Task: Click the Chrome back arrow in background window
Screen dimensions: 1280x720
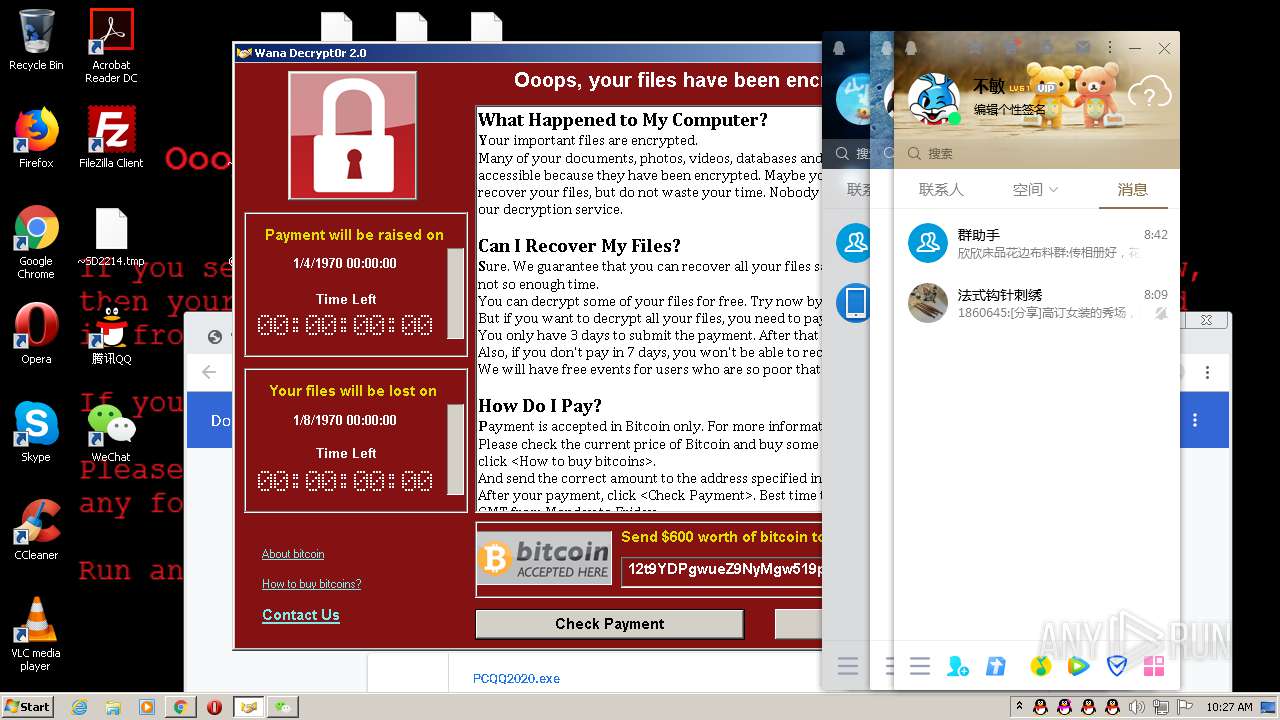Action: click(x=209, y=372)
